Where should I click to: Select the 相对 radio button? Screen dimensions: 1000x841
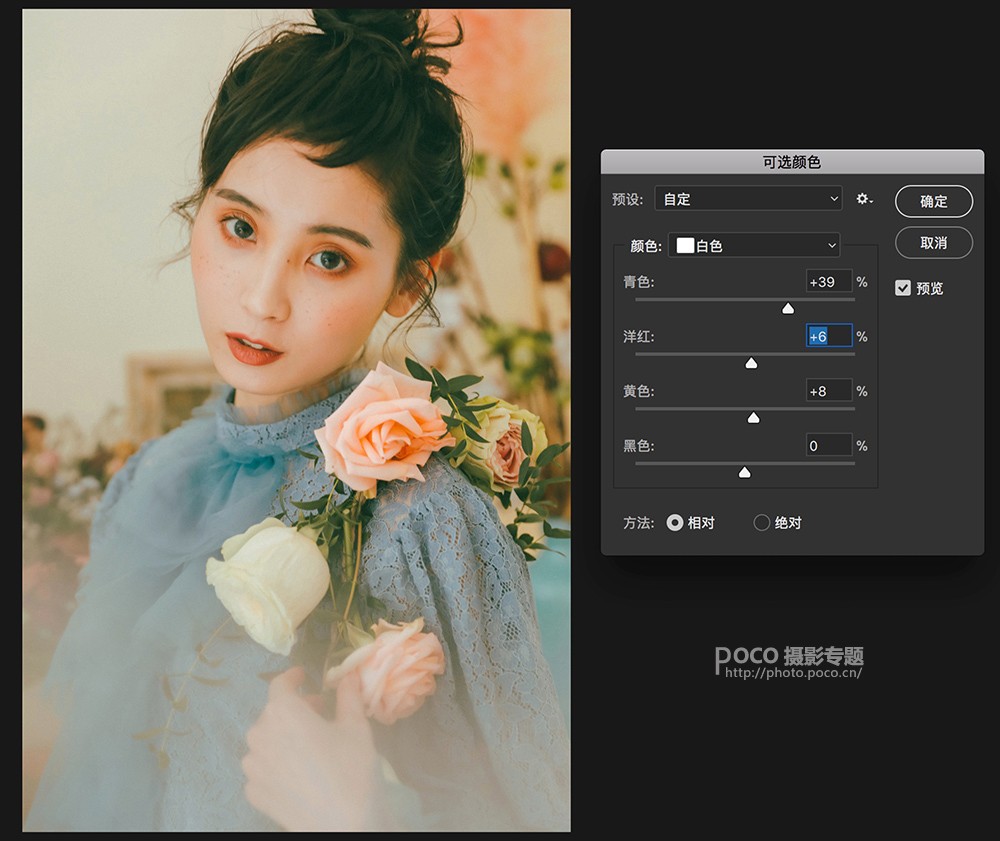point(675,523)
